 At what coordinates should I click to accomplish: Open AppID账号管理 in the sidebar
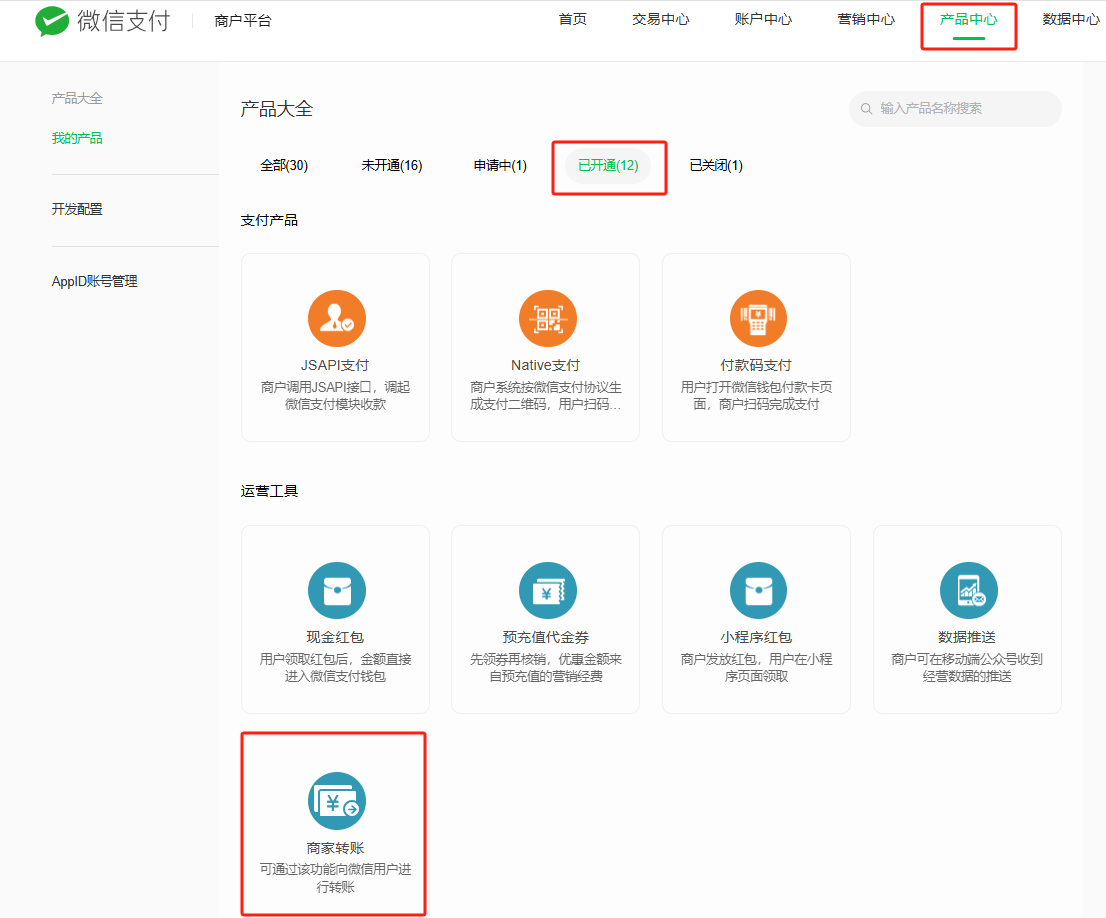coord(95,282)
